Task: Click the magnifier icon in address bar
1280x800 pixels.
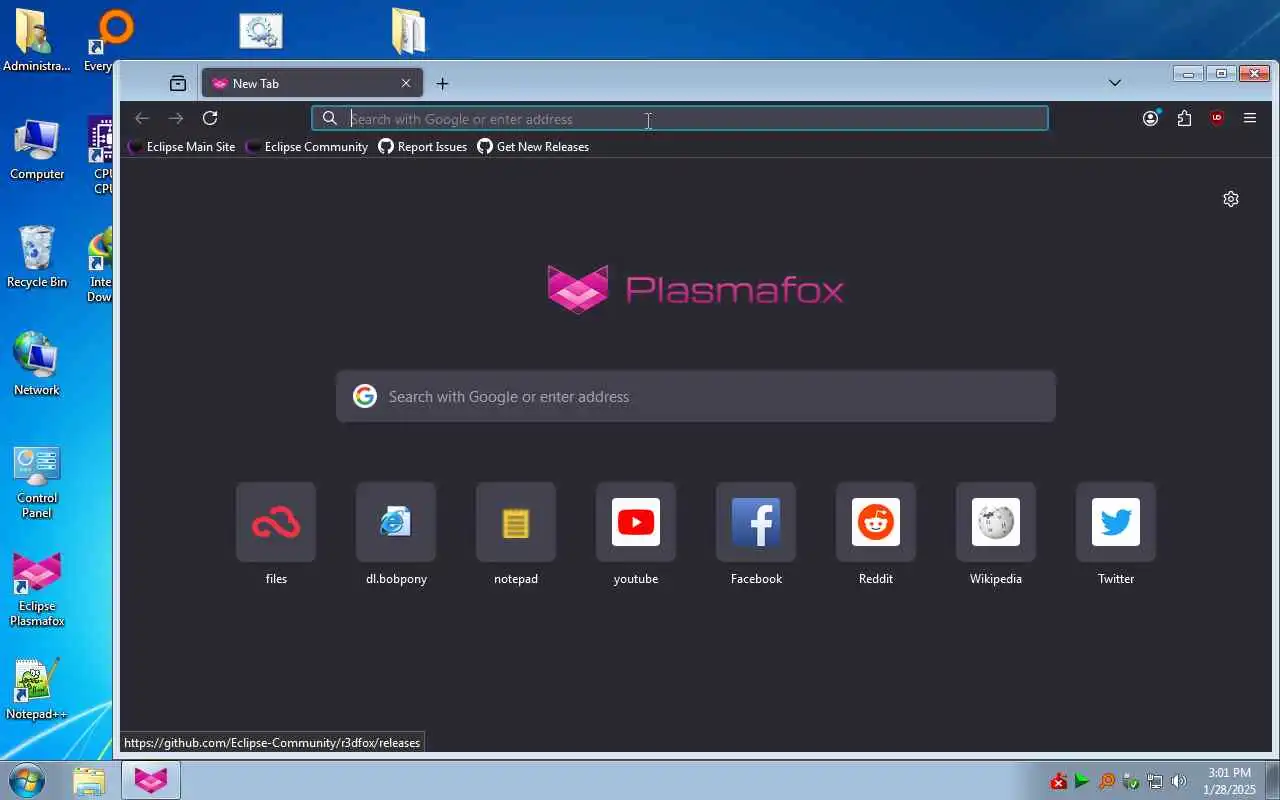Action: click(x=330, y=118)
